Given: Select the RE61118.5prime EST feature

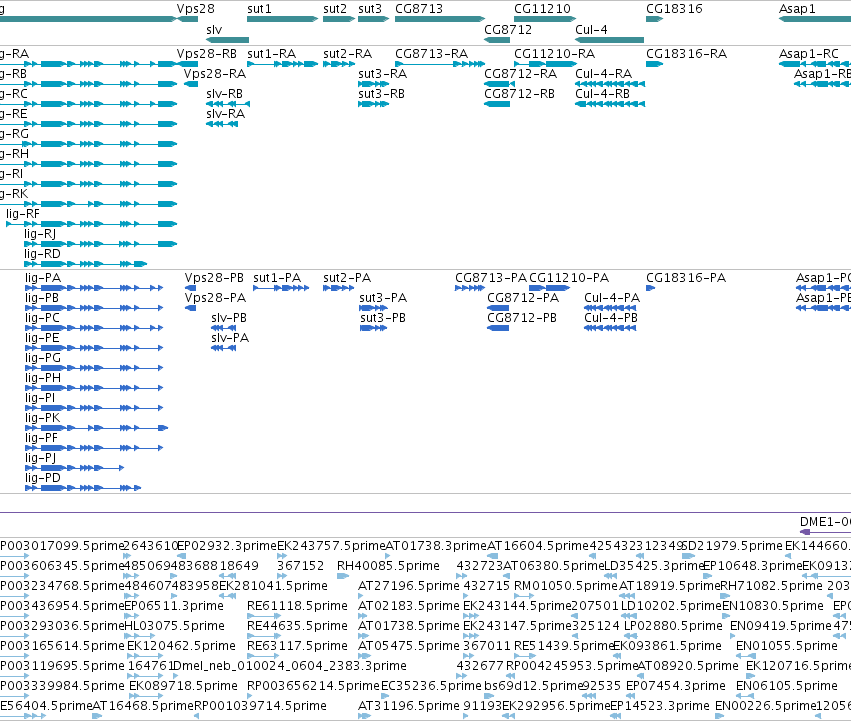Looking at the screenshot, I should tap(263, 616).
